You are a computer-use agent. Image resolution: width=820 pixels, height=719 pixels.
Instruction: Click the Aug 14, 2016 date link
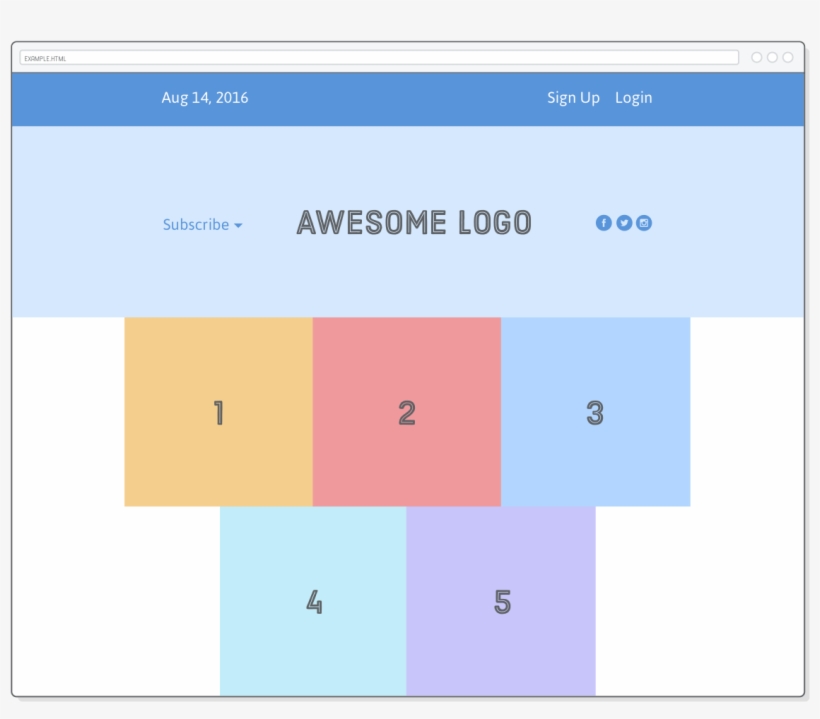tap(204, 98)
